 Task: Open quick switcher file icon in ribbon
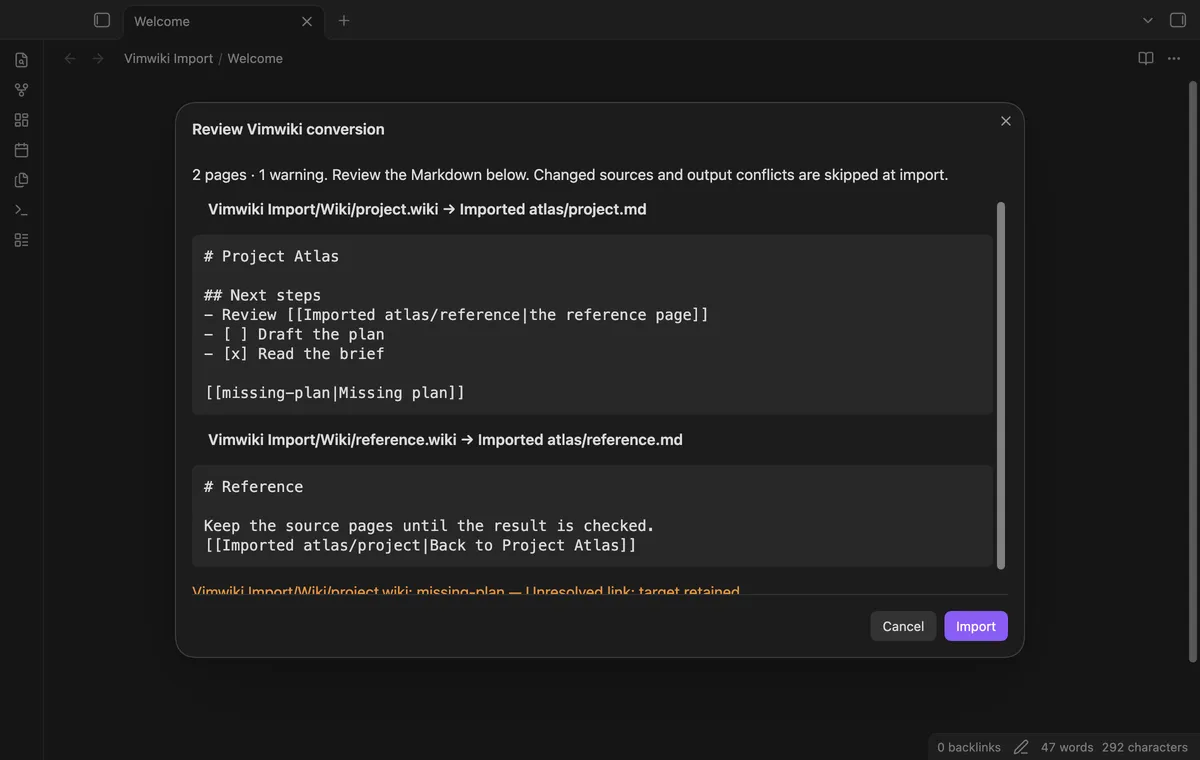click(21, 60)
